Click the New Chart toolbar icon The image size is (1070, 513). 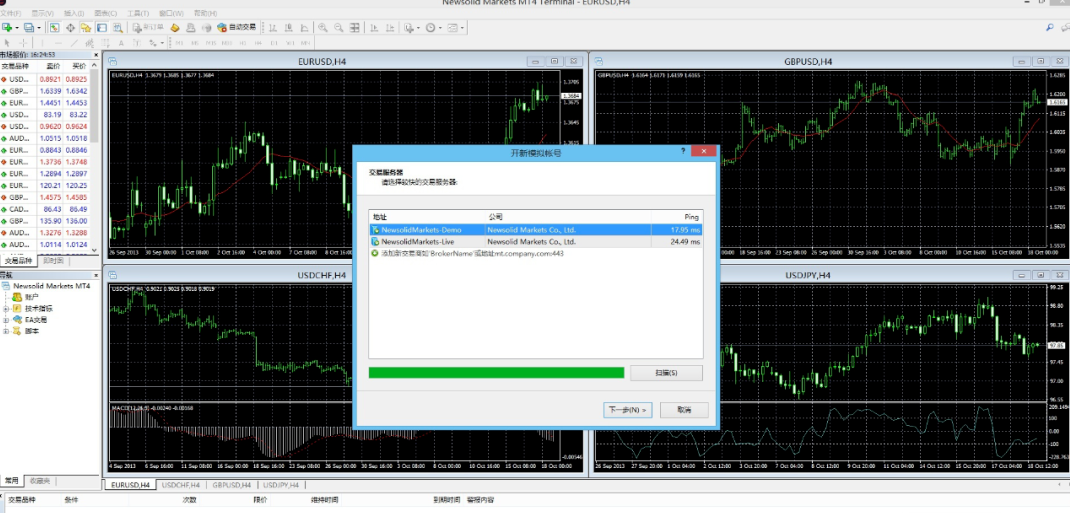(7, 27)
